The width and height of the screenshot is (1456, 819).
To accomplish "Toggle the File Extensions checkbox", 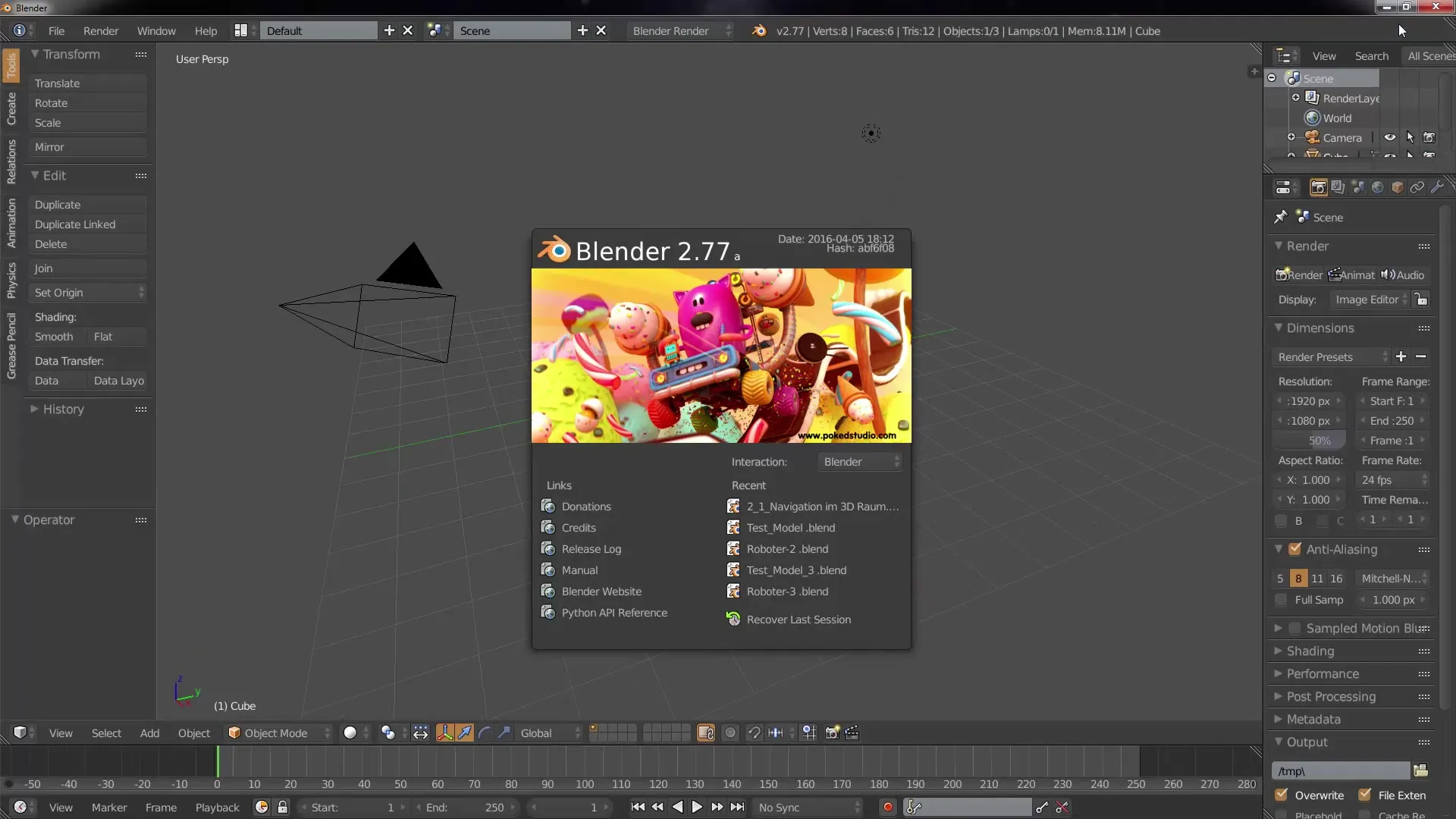I will pos(1365,795).
